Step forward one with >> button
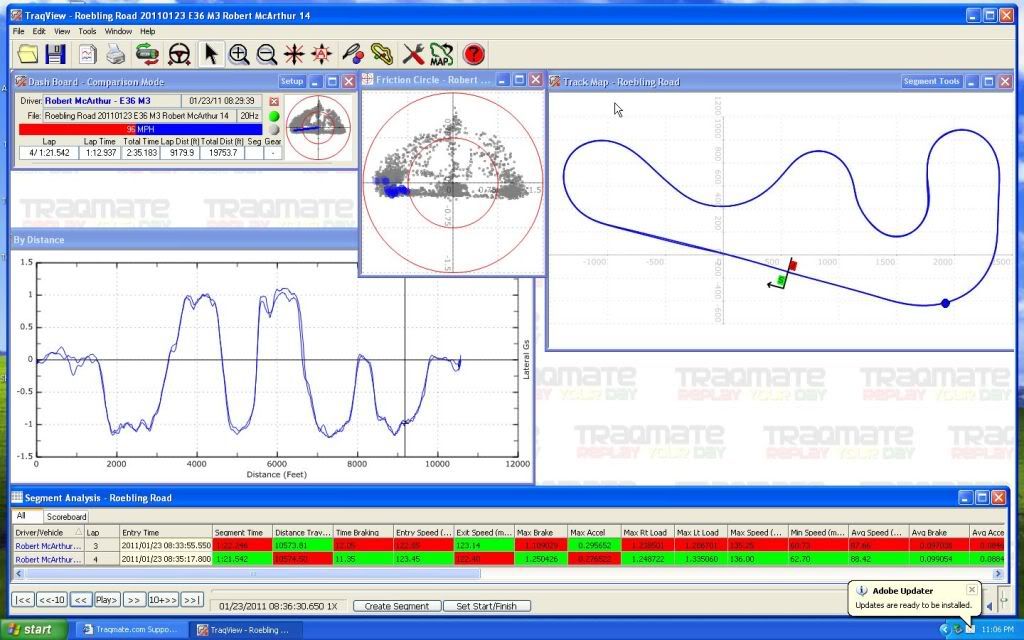 pyautogui.click(x=133, y=600)
